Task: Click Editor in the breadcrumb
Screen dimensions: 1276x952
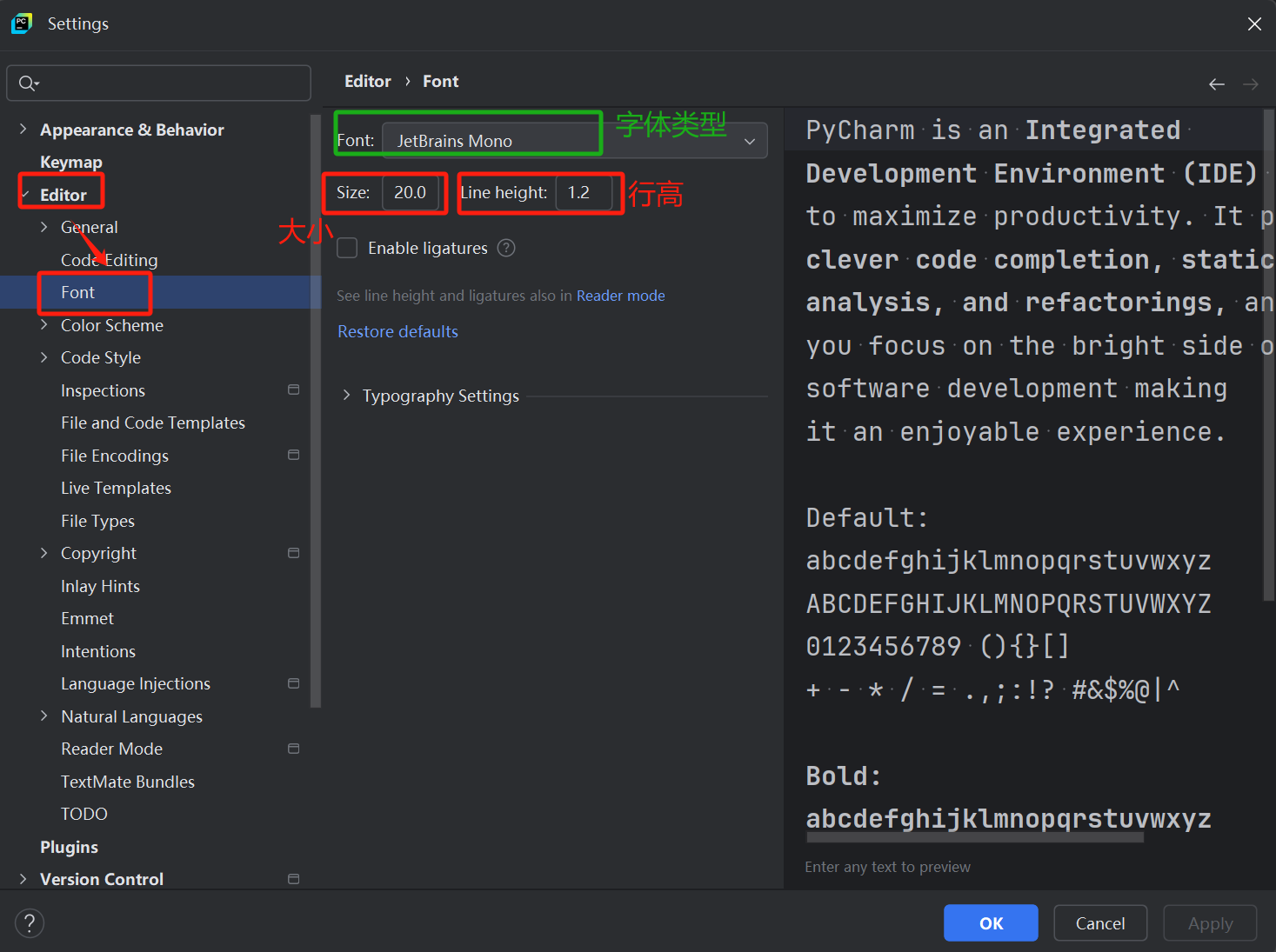Action: (x=368, y=81)
